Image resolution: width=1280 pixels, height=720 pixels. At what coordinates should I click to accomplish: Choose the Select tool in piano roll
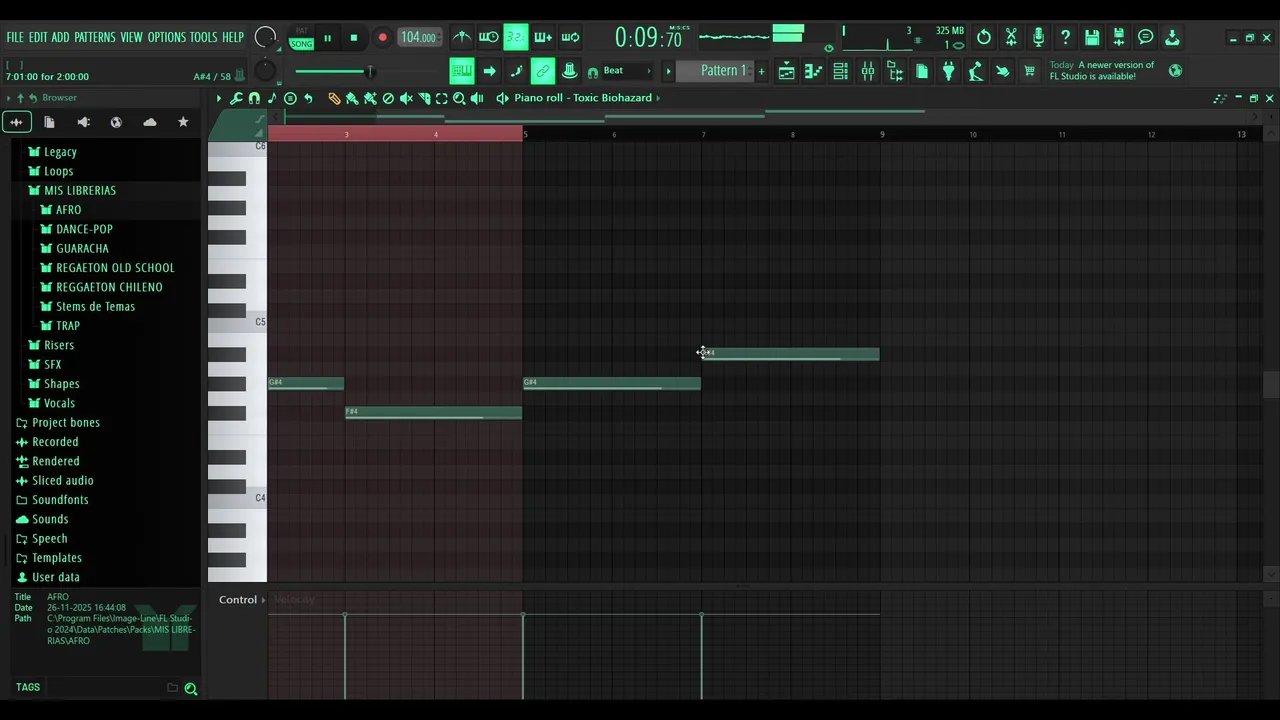tap(441, 98)
